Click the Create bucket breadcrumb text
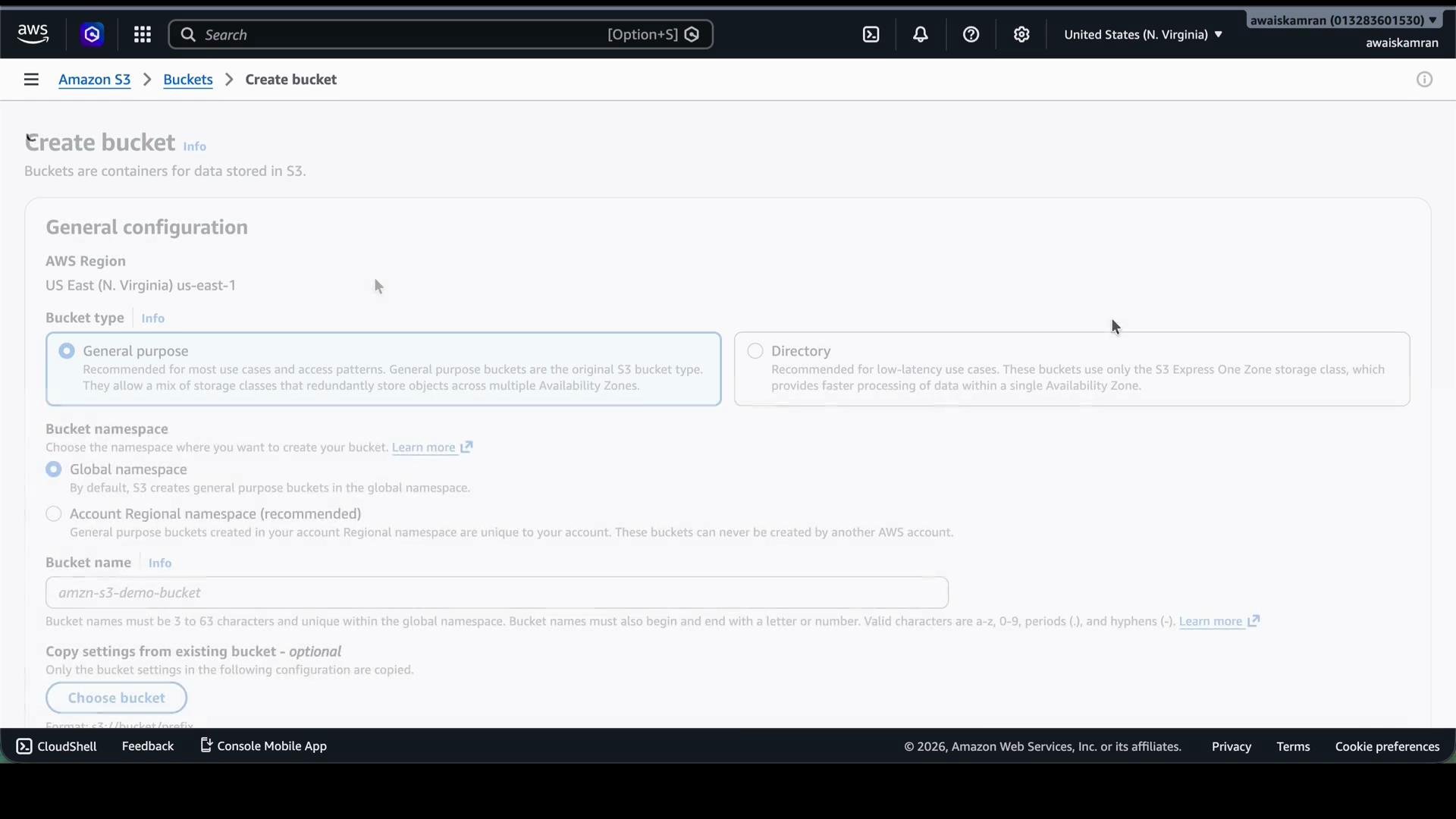The width and height of the screenshot is (1456, 819). tap(291, 80)
